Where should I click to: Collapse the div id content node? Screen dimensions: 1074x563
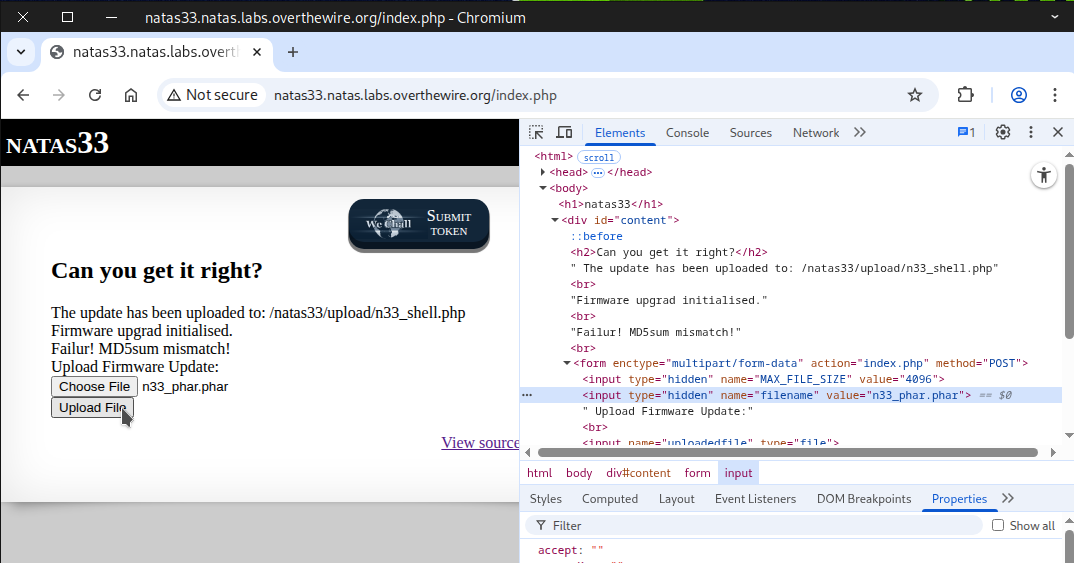(x=555, y=221)
